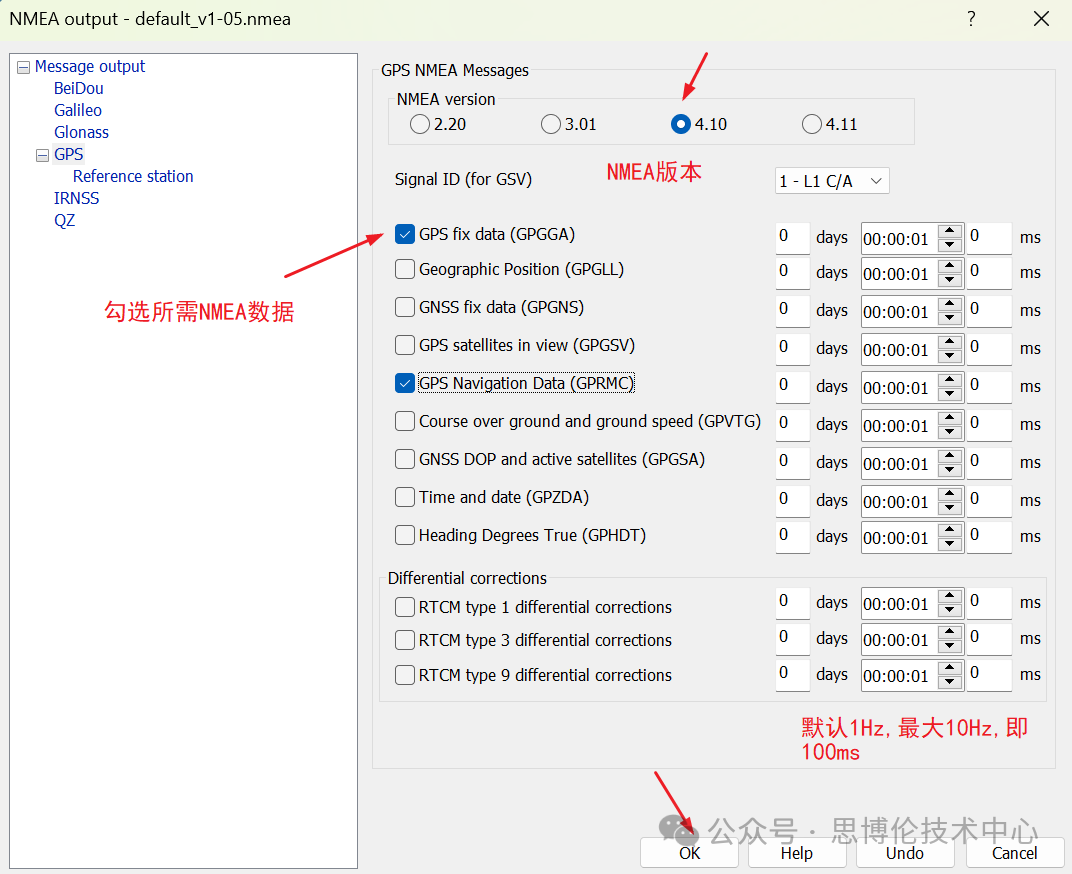The width and height of the screenshot is (1072, 874).
Task: Select NMEA version 4.11
Action: click(812, 124)
